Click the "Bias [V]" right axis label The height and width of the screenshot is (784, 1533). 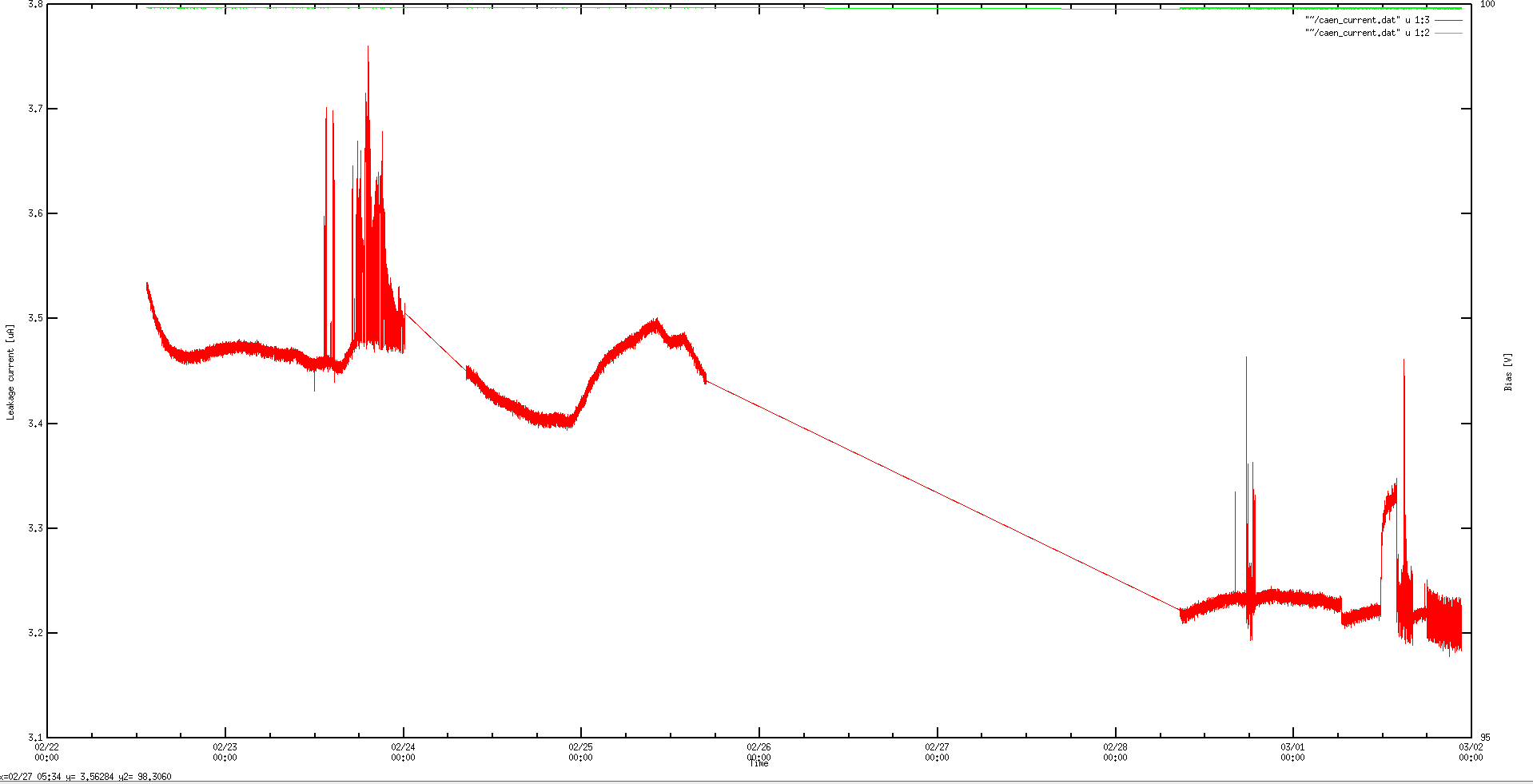pyautogui.click(x=1508, y=372)
